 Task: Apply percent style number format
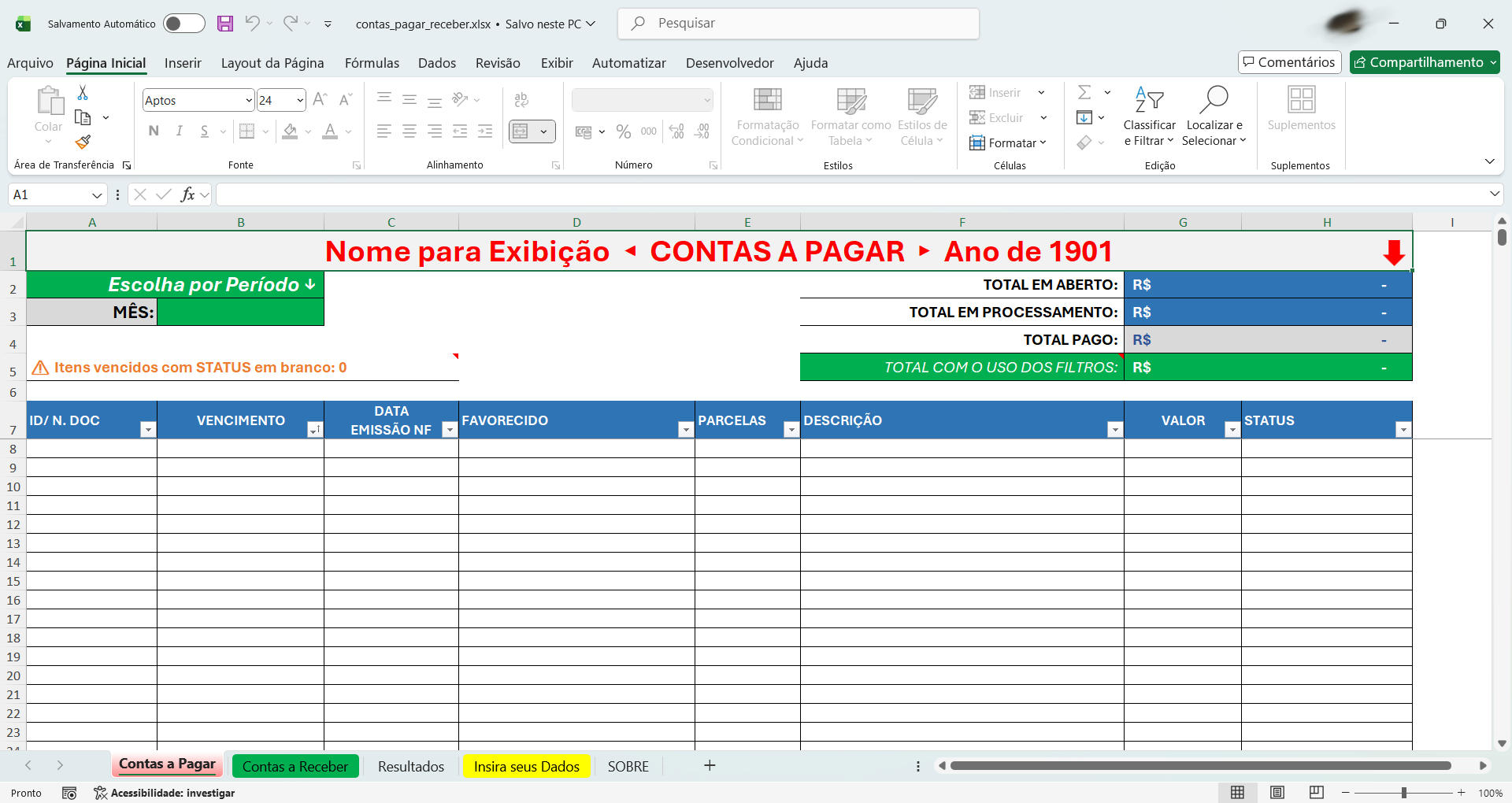(623, 131)
